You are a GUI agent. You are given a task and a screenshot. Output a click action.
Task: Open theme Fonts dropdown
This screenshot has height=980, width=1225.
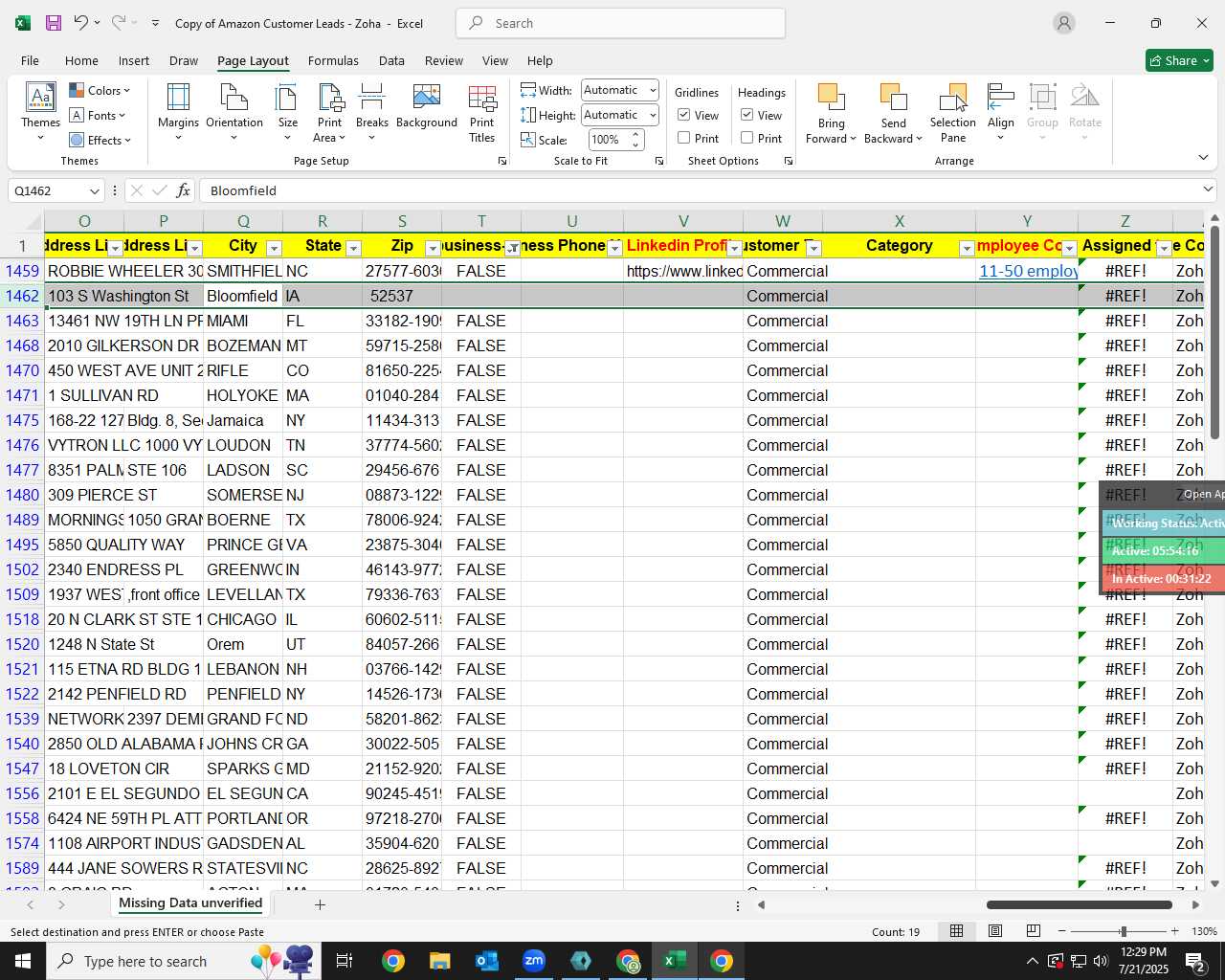(x=98, y=115)
